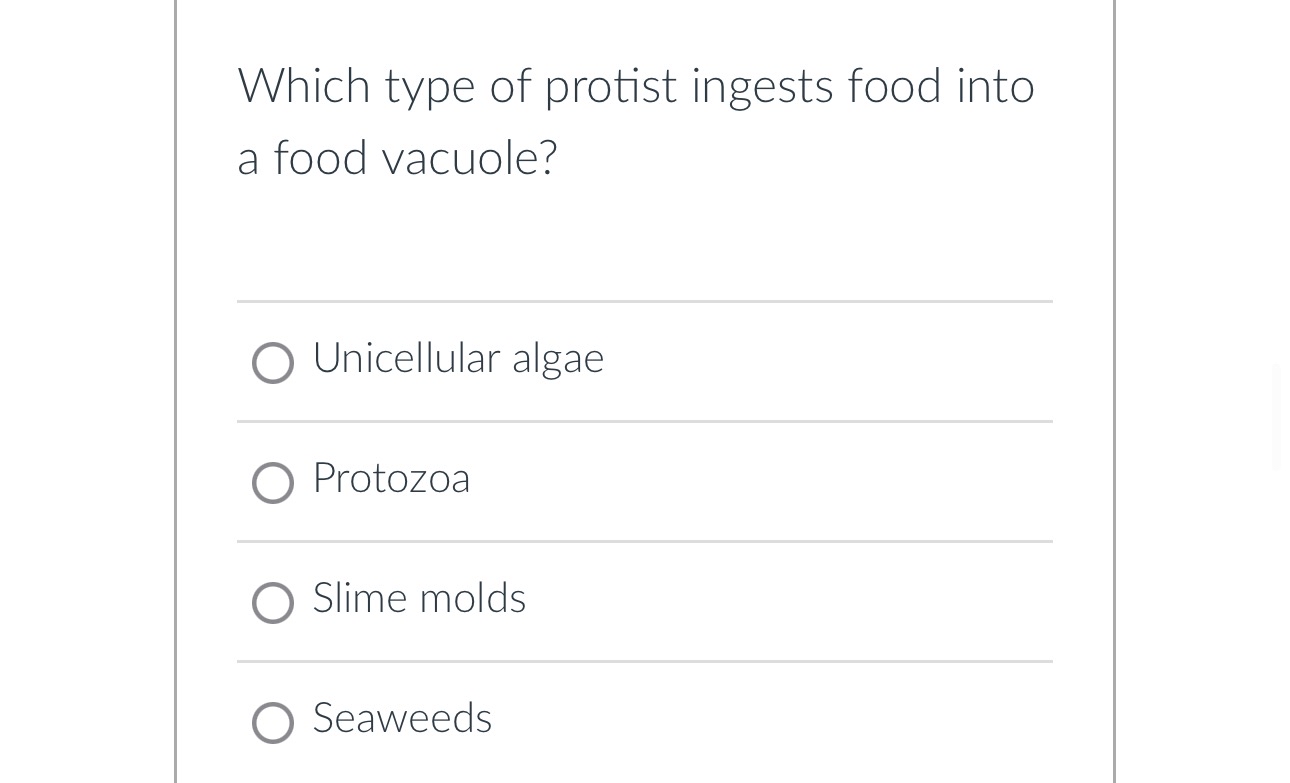Click the Protozoa answer text
1290x783 pixels.
click(391, 479)
